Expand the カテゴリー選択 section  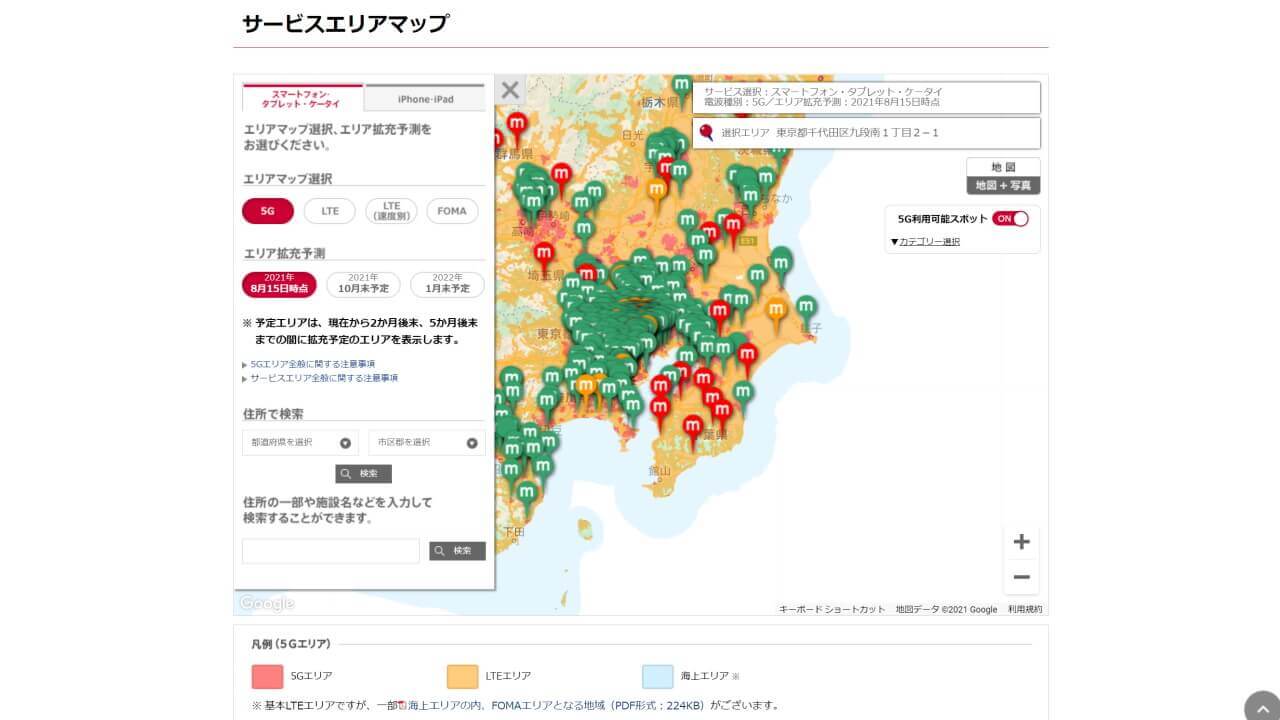click(x=926, y=240)
